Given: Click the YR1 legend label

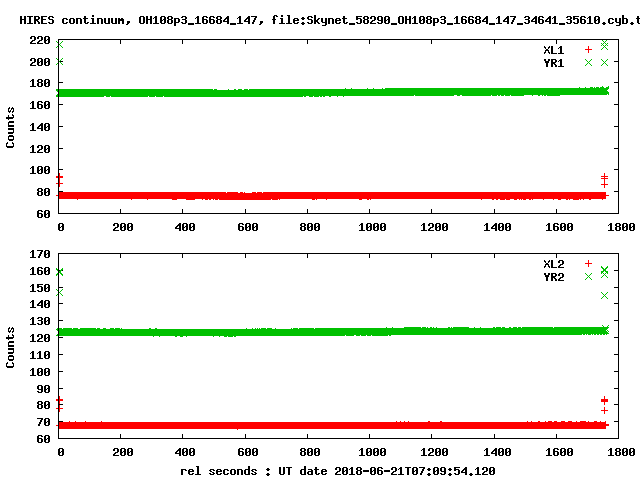Looking at the screenshot, I should (553, 63).
